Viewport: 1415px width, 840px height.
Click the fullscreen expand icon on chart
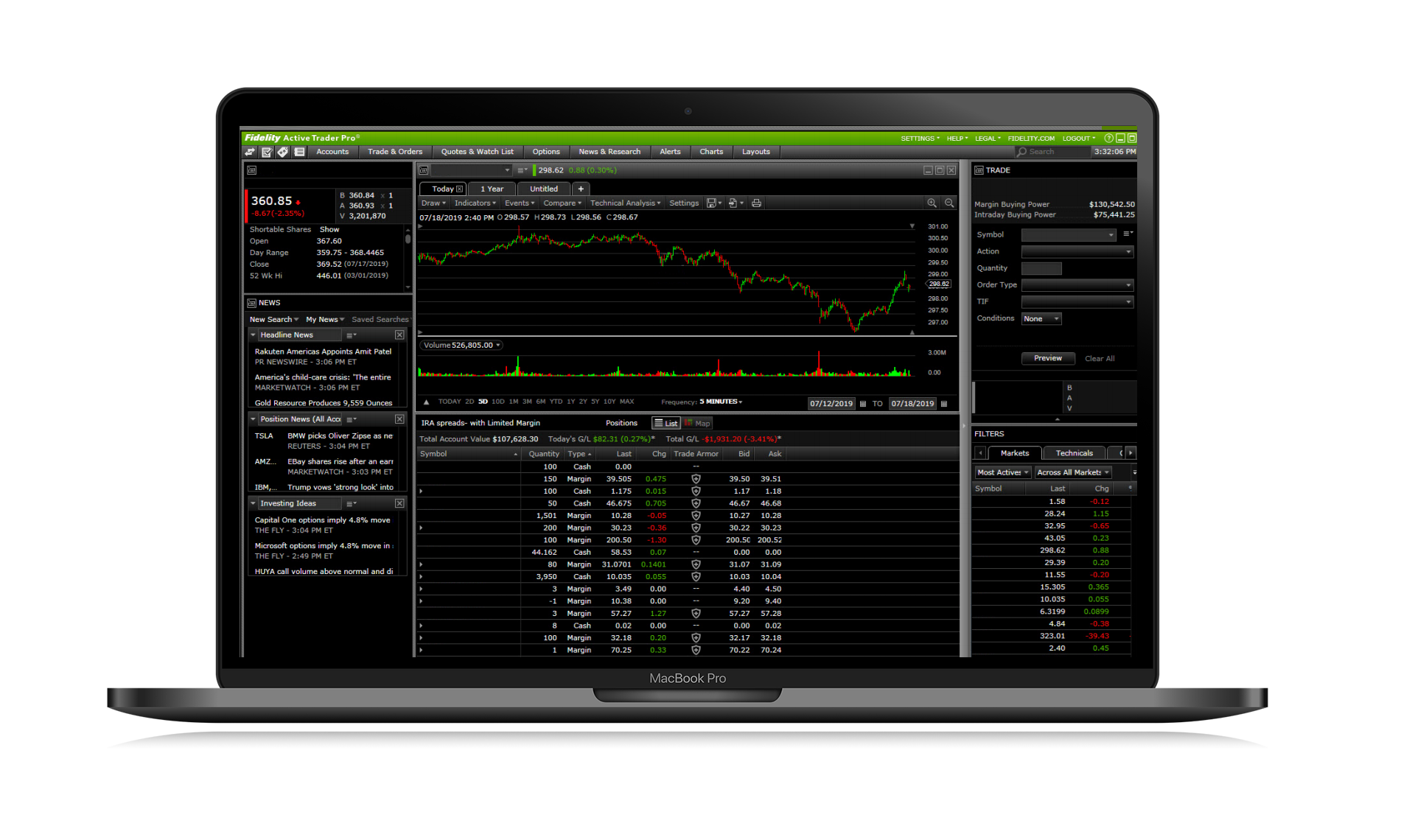pyautogui.click(x=945, y=170)
